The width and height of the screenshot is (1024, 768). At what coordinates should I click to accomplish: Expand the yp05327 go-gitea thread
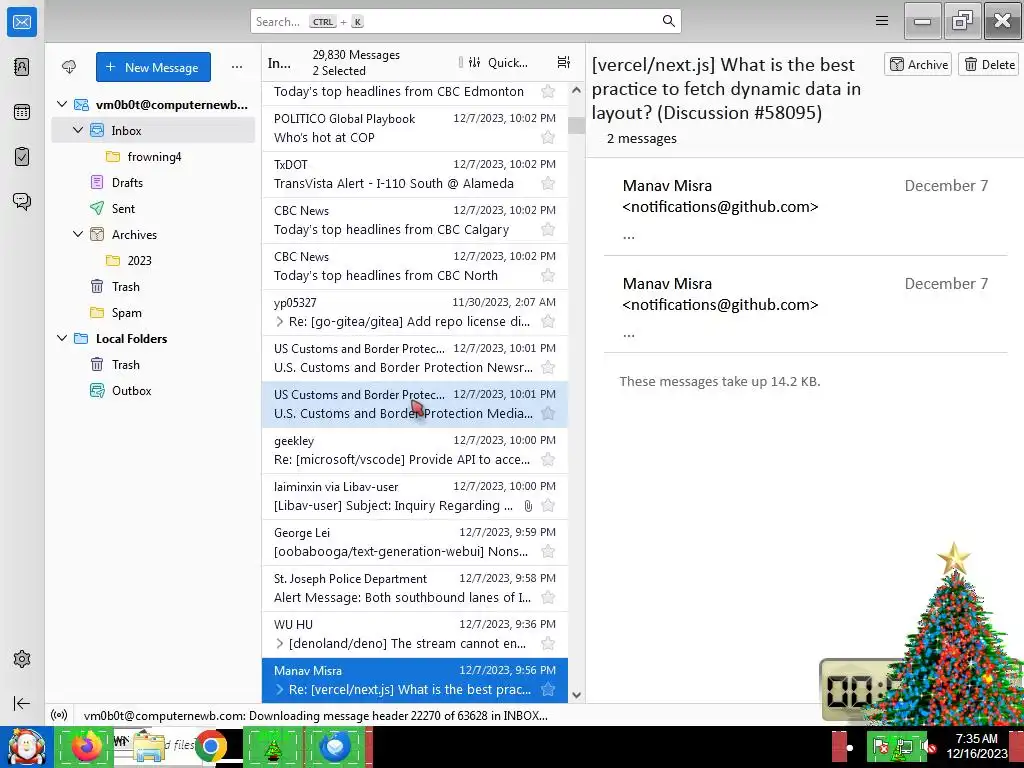click(x=280, y=321)
